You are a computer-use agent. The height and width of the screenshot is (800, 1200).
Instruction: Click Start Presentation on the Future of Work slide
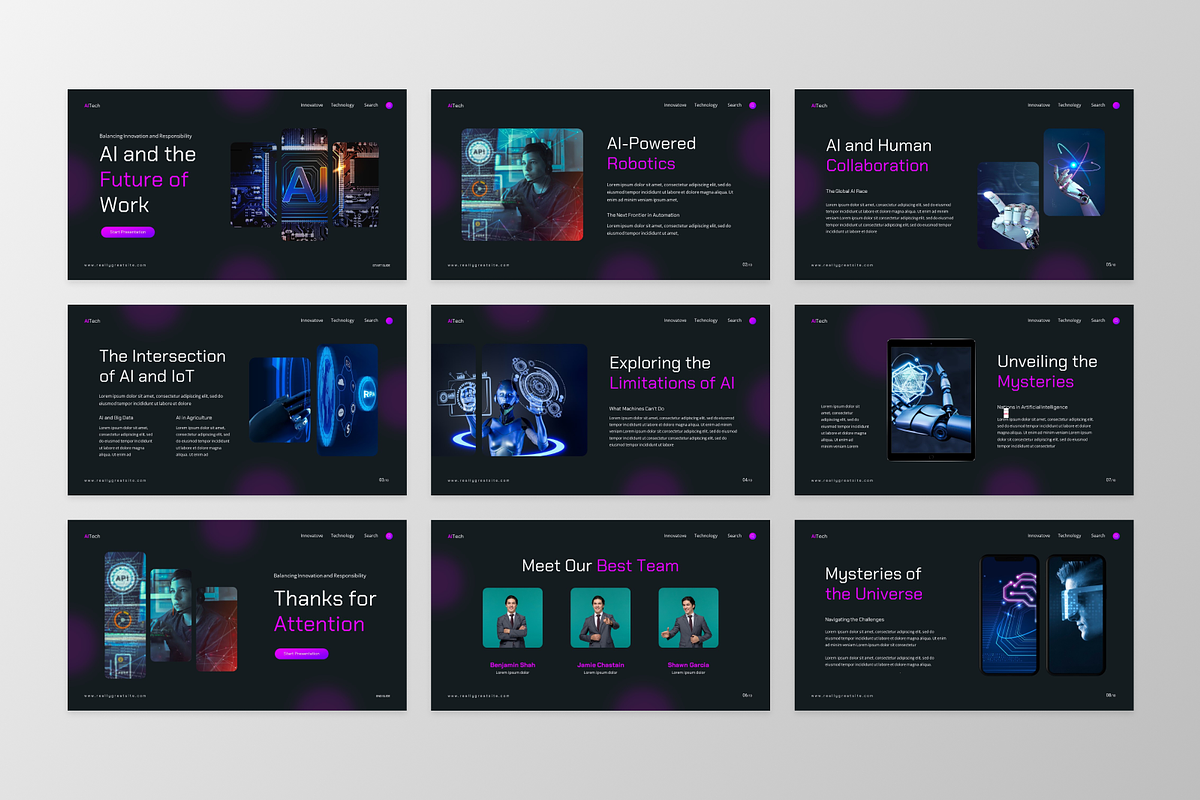point(128,232)
